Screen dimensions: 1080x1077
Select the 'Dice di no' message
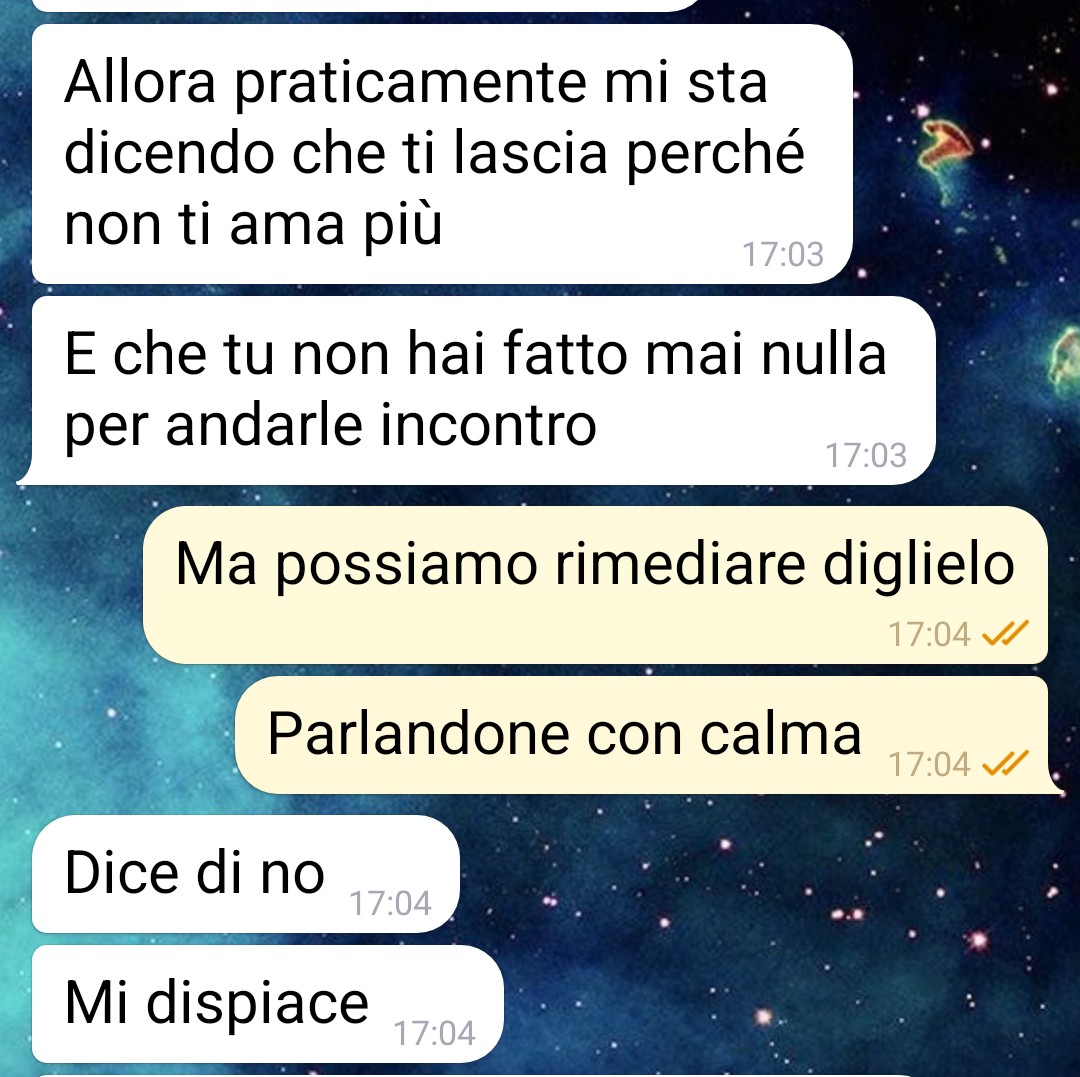coord(245,874)
